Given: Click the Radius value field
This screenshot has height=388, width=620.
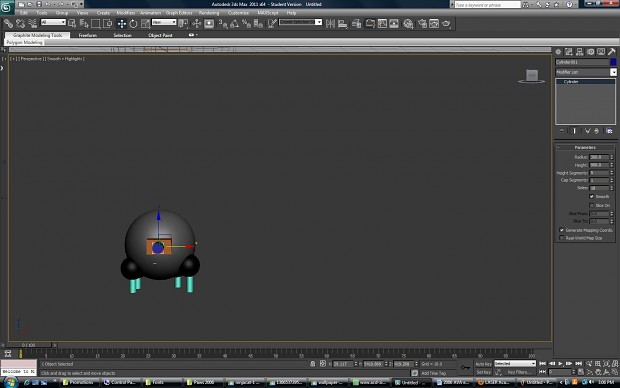Looking at the screenshot, I should pos(599,157).
